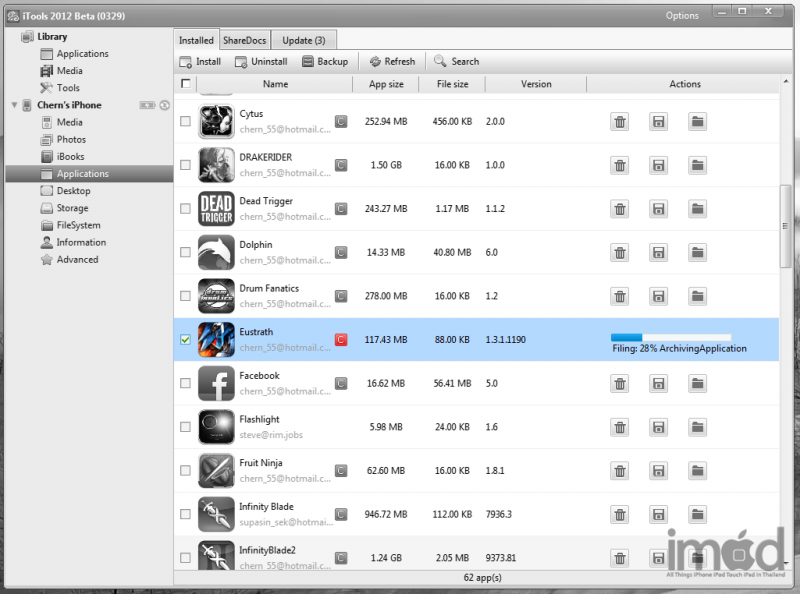Screen dimensions: 800x594
Task: Click the trash icon for Infinity Blade
Action: [x=620, y=514]
